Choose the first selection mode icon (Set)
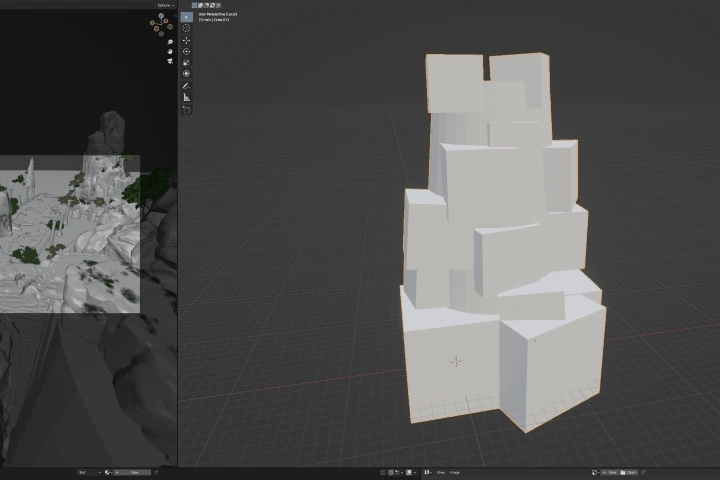Screen dimensions: 720x480 (x=194, y=5)
